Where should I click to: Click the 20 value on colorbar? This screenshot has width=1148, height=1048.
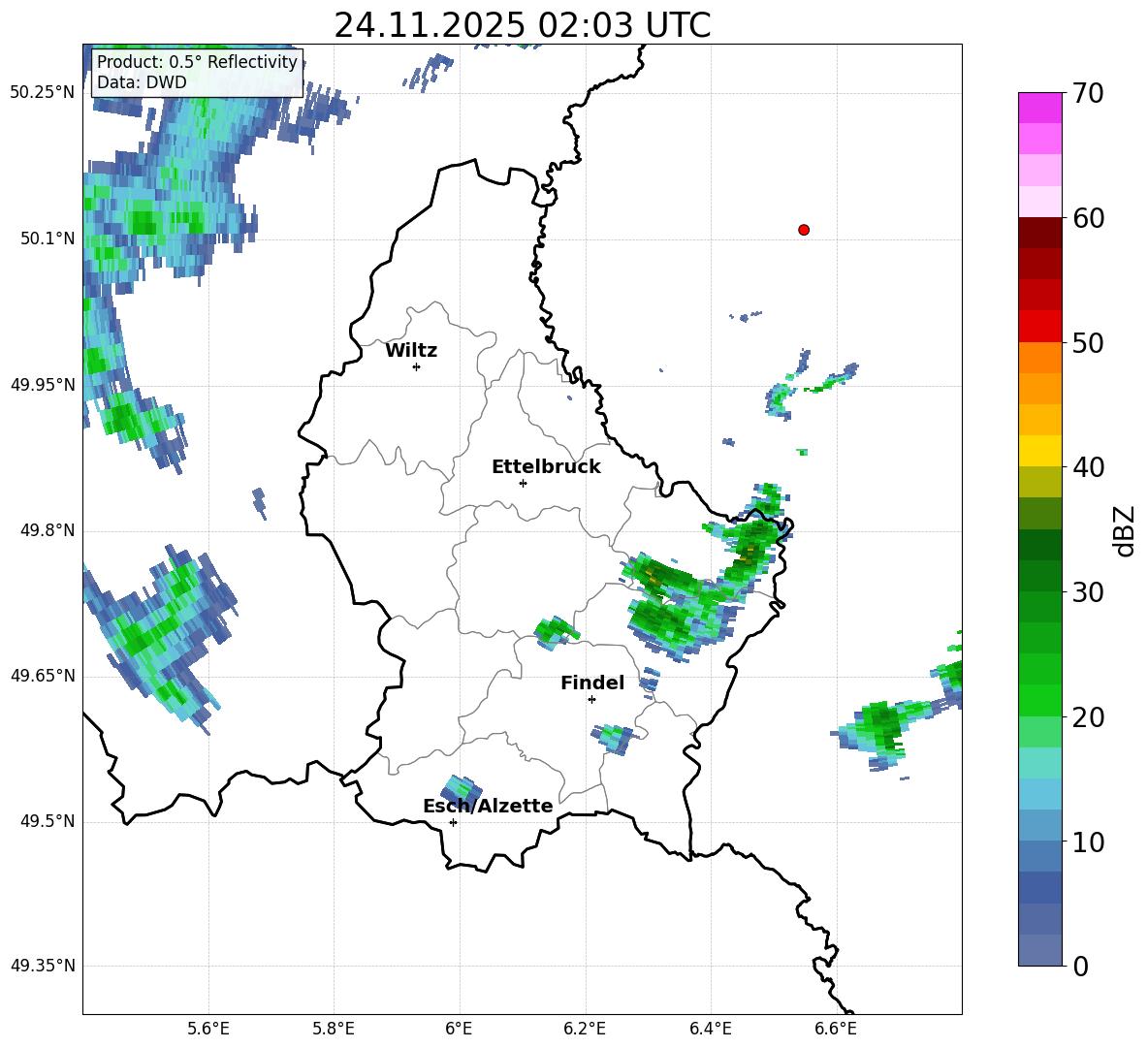click(1088, 718)
